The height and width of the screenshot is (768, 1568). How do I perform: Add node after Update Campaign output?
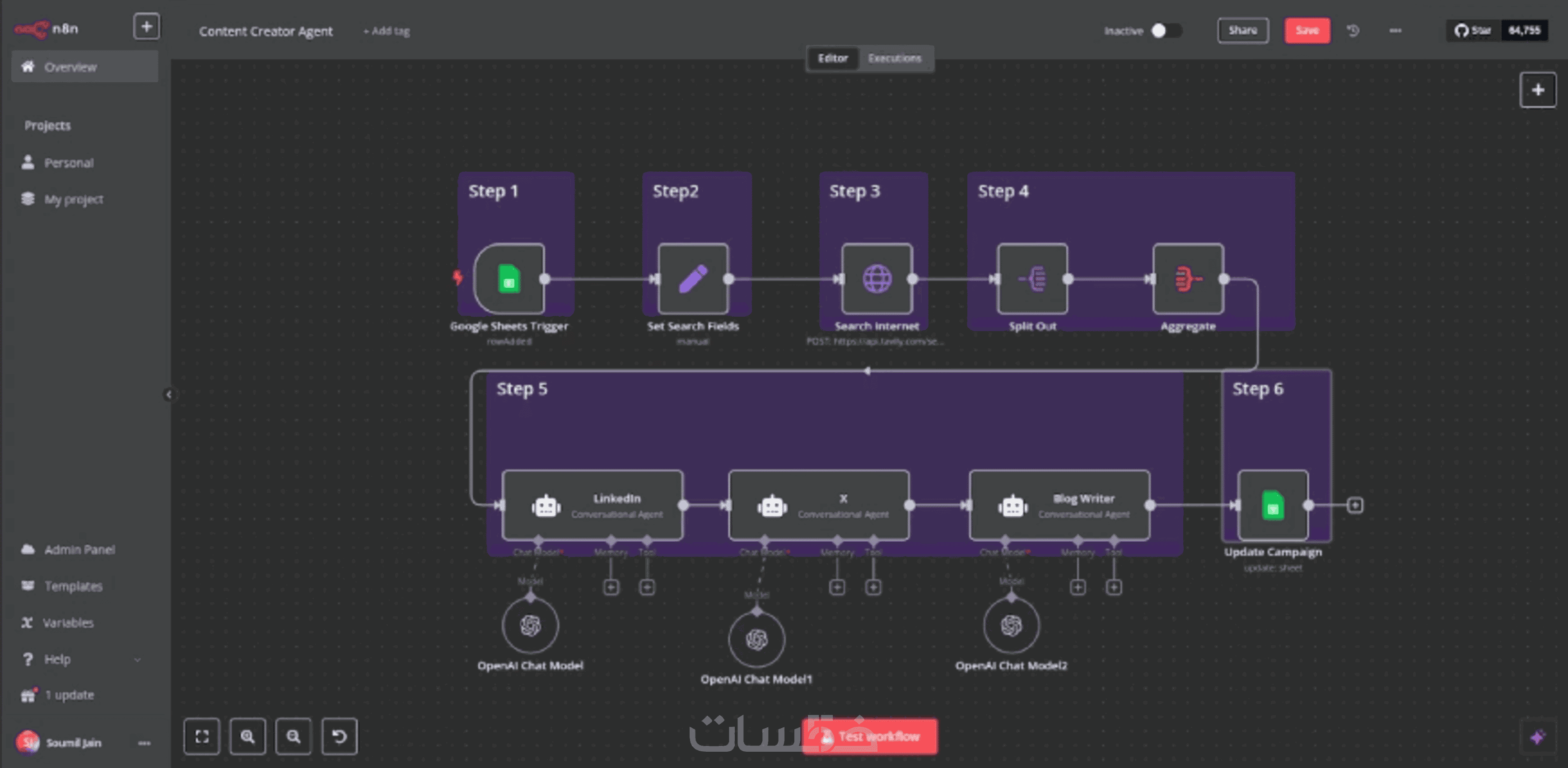[1355, 505]
